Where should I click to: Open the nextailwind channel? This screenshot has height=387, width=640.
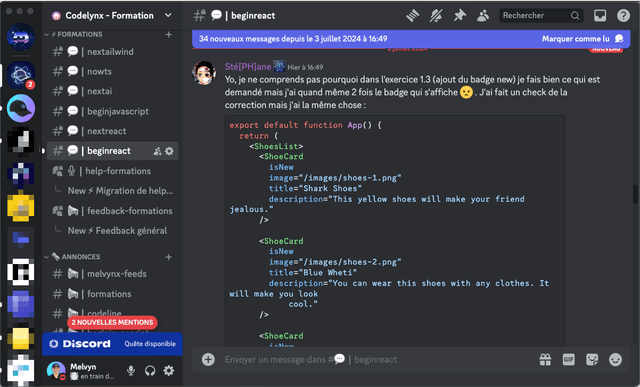click(113, 52)
